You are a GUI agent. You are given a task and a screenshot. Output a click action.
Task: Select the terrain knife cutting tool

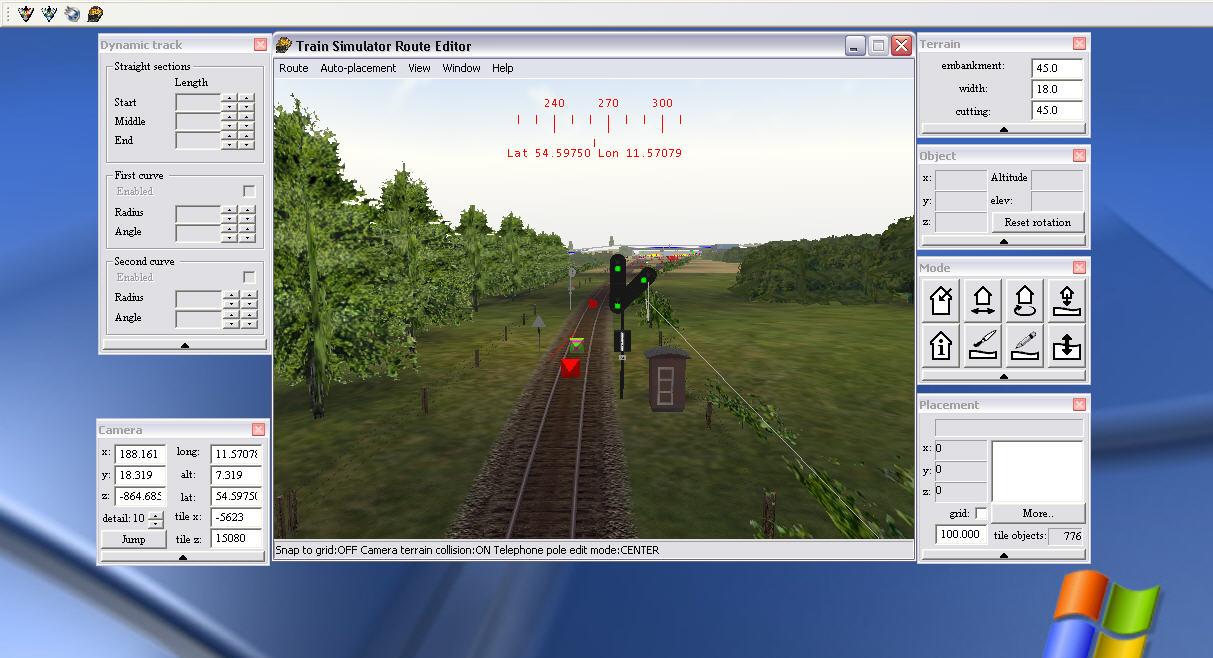pyautogui.click(x=983, y=345)
